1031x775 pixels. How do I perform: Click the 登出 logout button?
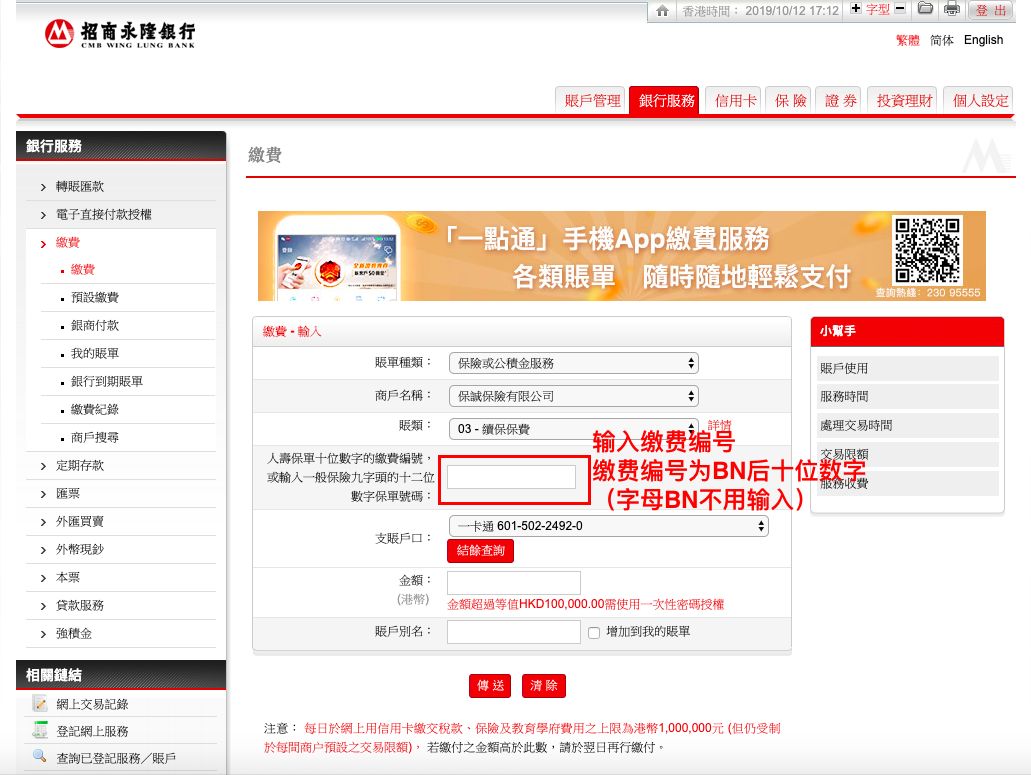990,10
